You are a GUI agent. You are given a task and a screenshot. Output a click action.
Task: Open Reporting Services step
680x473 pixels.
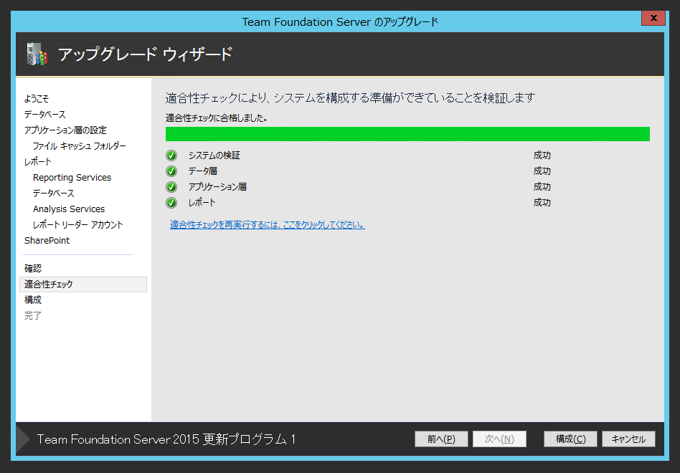(72, 177)
